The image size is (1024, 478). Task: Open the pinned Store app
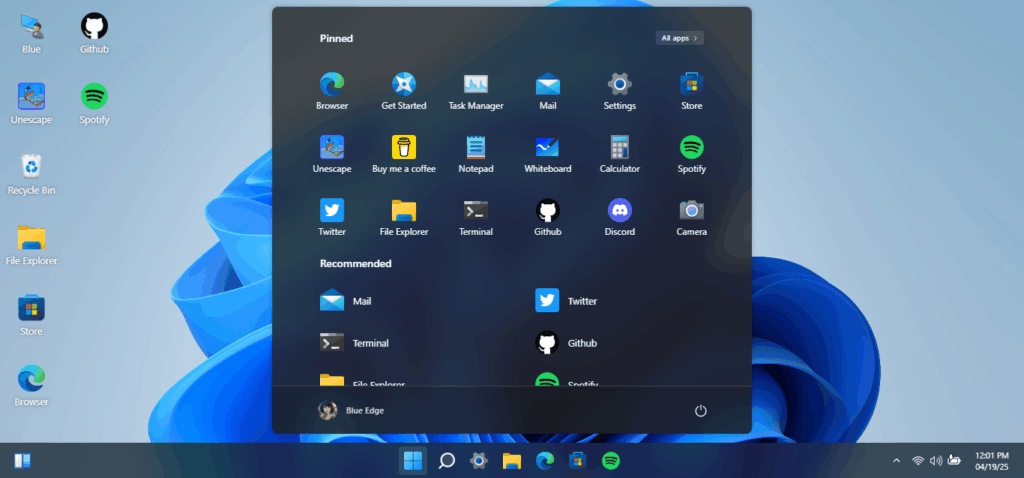pyautogui.click(x=691, y=91)
